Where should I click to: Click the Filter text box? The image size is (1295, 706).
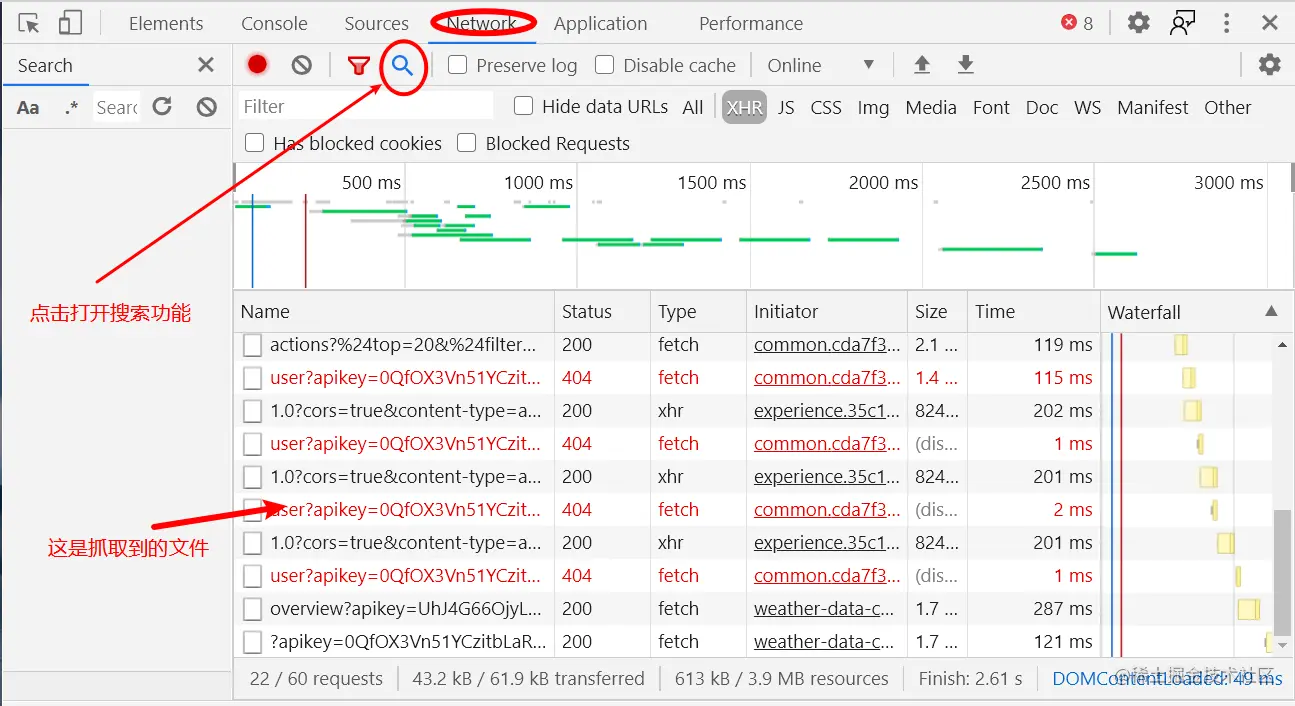coord(366,106)
